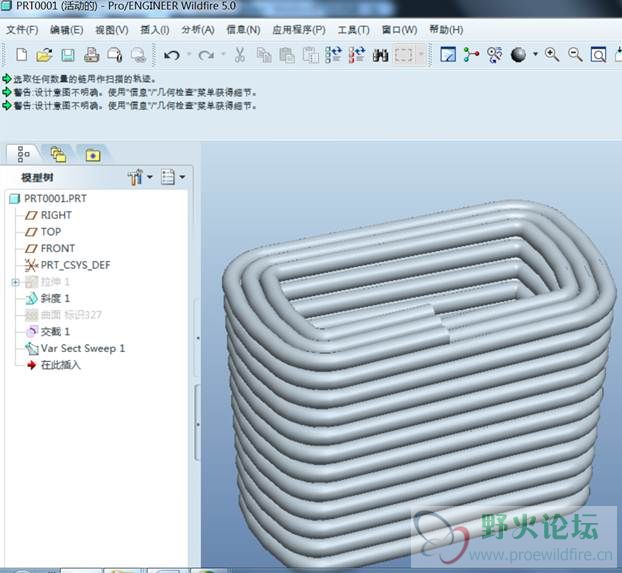
Task: Click the second regenerate manager icon
Action: pos(357,55)
